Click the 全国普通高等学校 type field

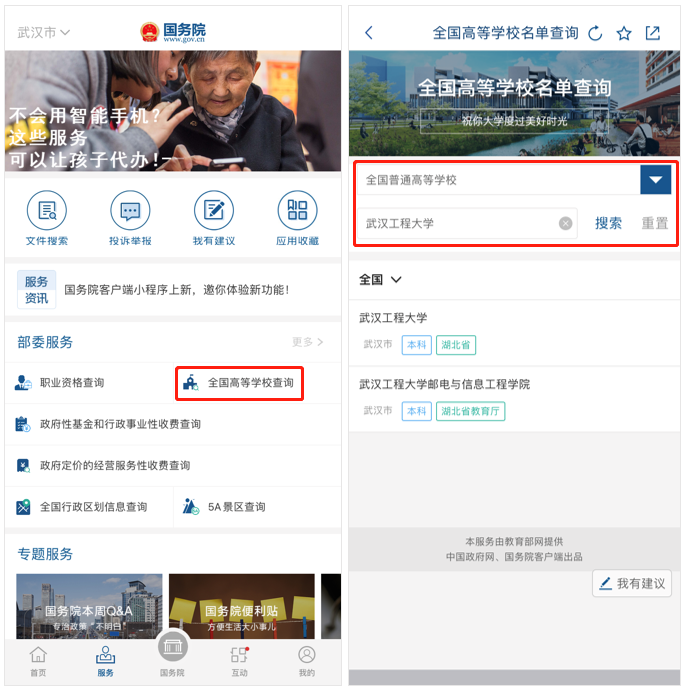[498, 180]
